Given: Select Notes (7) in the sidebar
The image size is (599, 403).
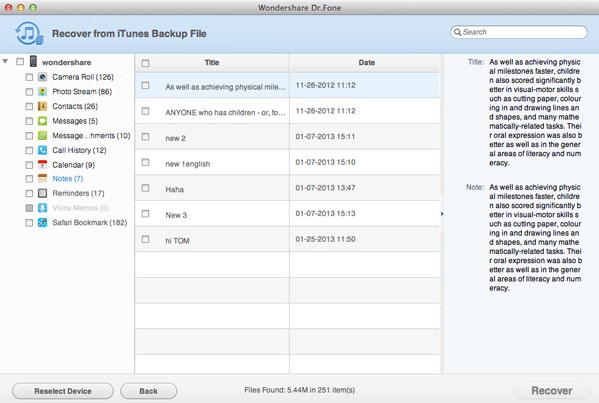Looking at the screenshot, I should click(68, 178).
